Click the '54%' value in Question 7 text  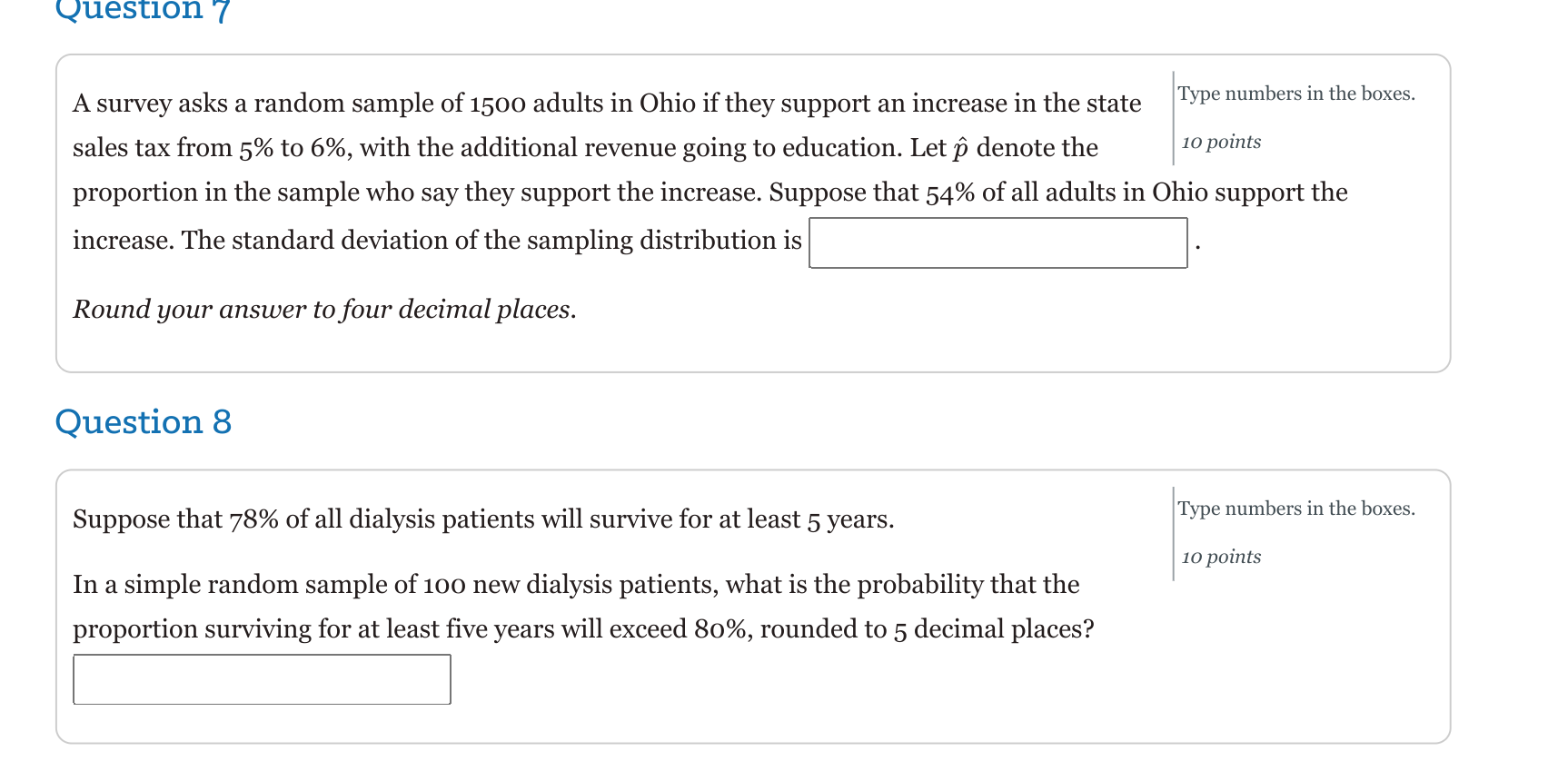[x=948, y=193]
